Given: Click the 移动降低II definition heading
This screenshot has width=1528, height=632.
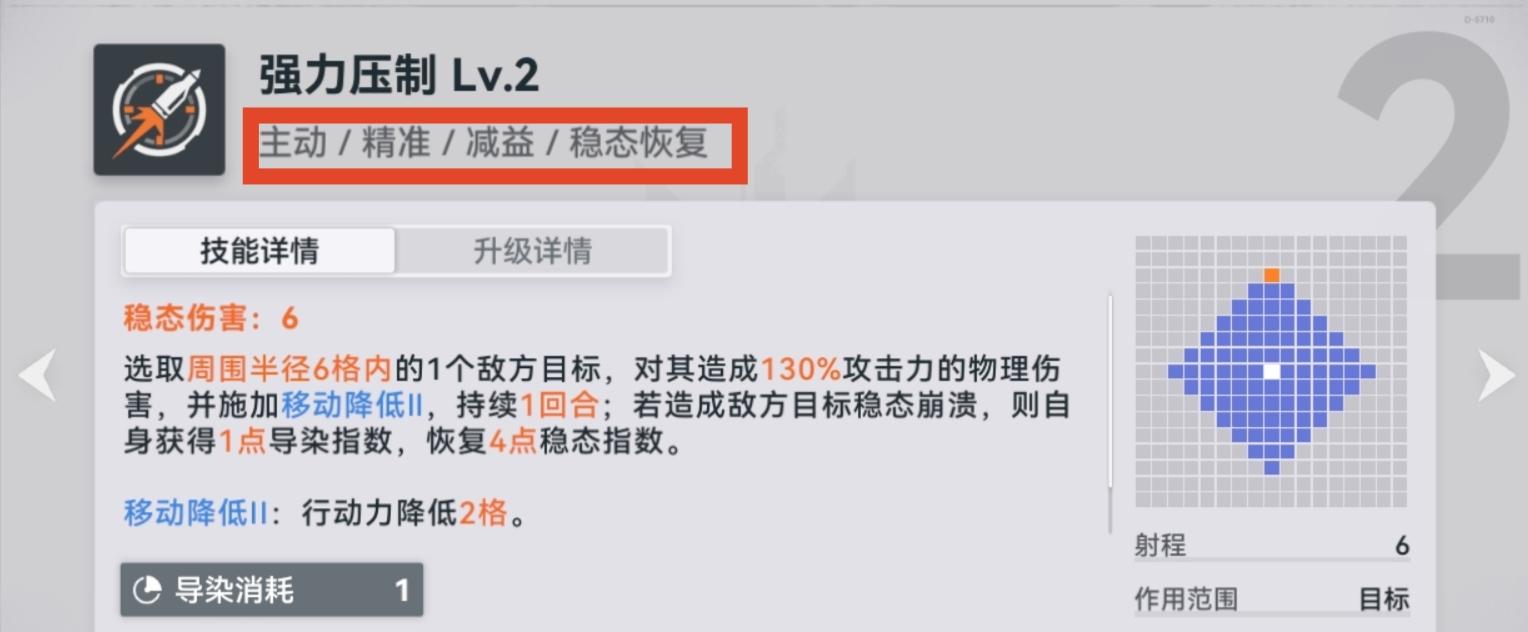Looking at the screenshot, I should pyautogui.click(x=195, y=514).
